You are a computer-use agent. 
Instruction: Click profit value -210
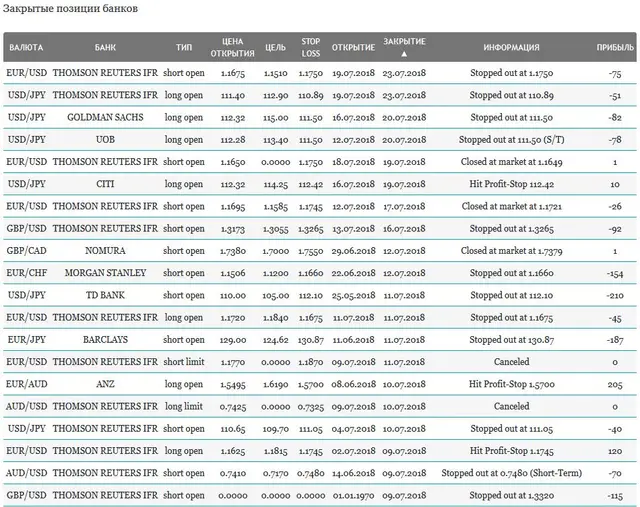(x=615, y=296)
